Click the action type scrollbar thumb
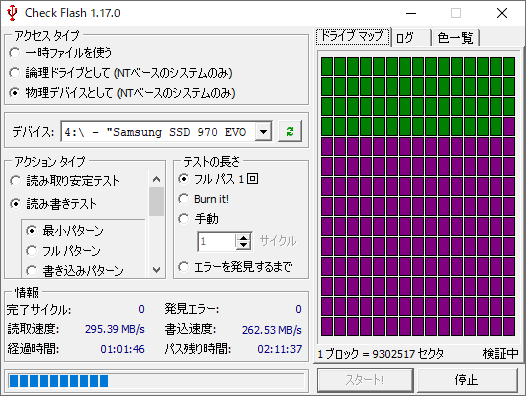The width and height of the screenshot is (526, 396). click(156, 202)
